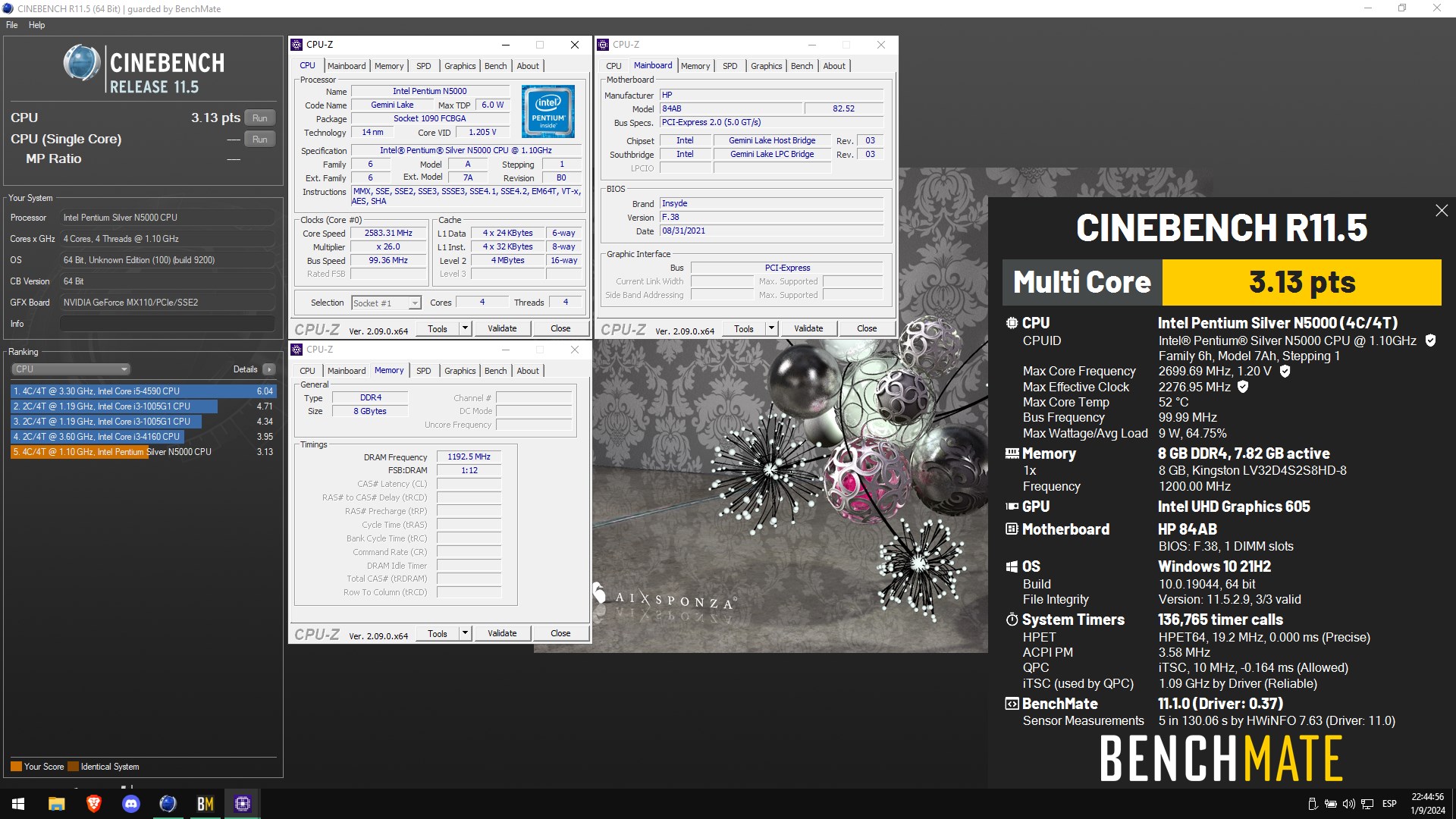
Task: Click the Memory icon in BenchMate panel
Action: [x=1012, y=453]
